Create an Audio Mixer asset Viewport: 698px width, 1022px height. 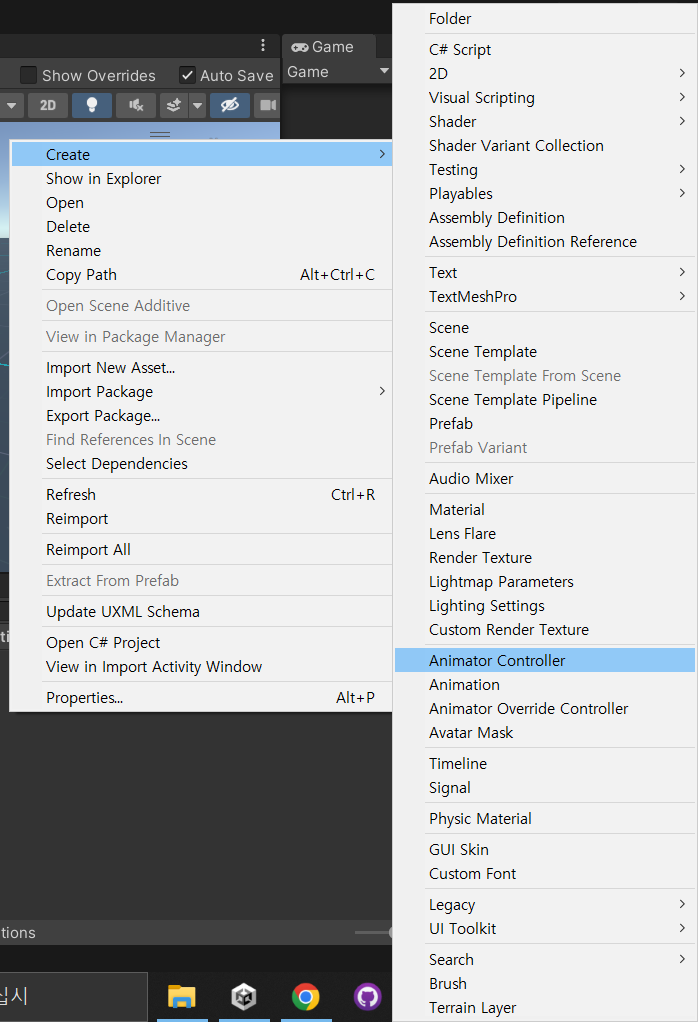(545, 479)
